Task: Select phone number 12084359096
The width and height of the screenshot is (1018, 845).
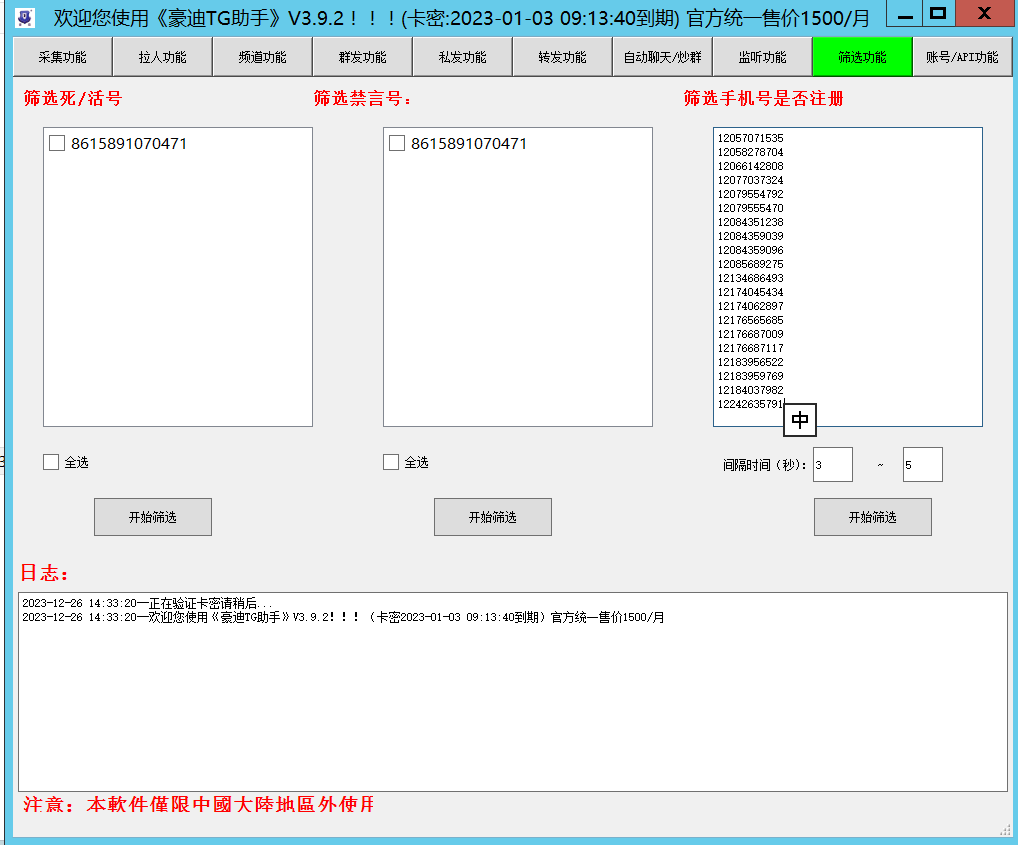Action: [x=751, y=250]
